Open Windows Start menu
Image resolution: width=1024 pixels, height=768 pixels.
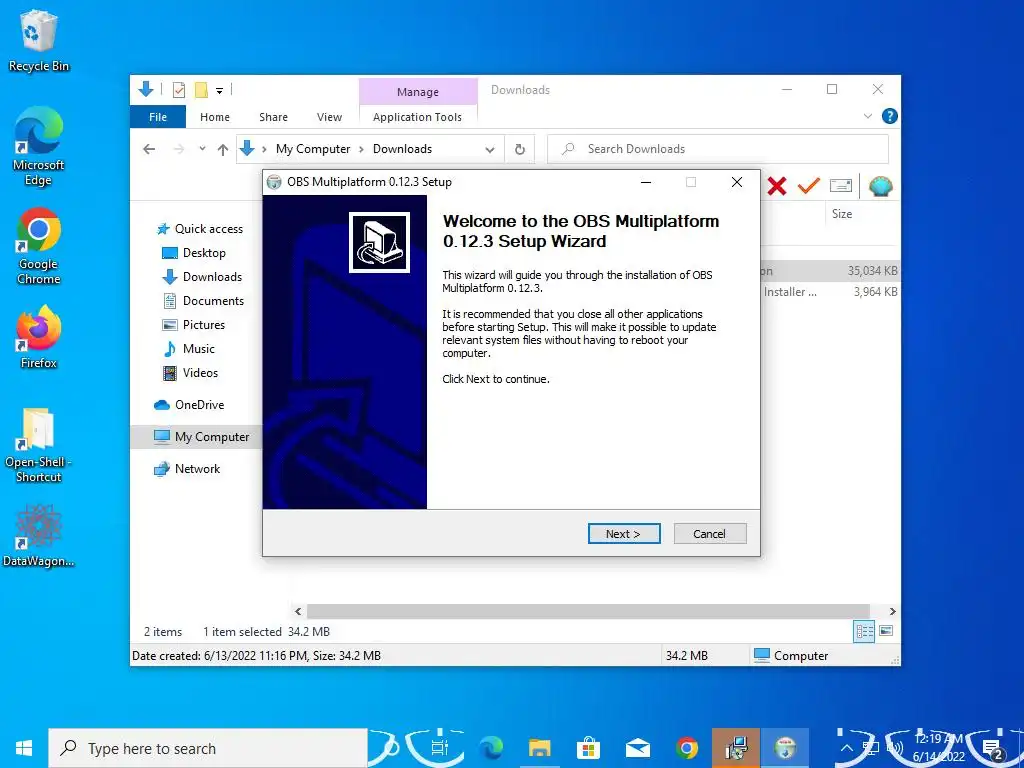24,748
